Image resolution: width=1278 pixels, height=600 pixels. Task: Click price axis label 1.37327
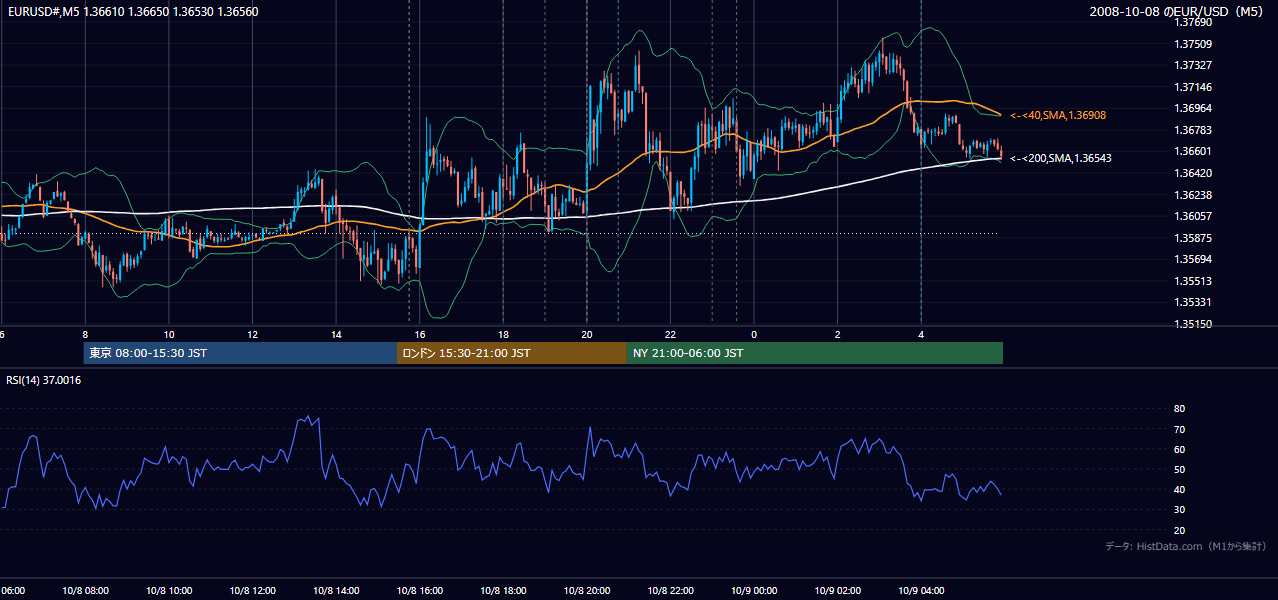click(1193, 65)
